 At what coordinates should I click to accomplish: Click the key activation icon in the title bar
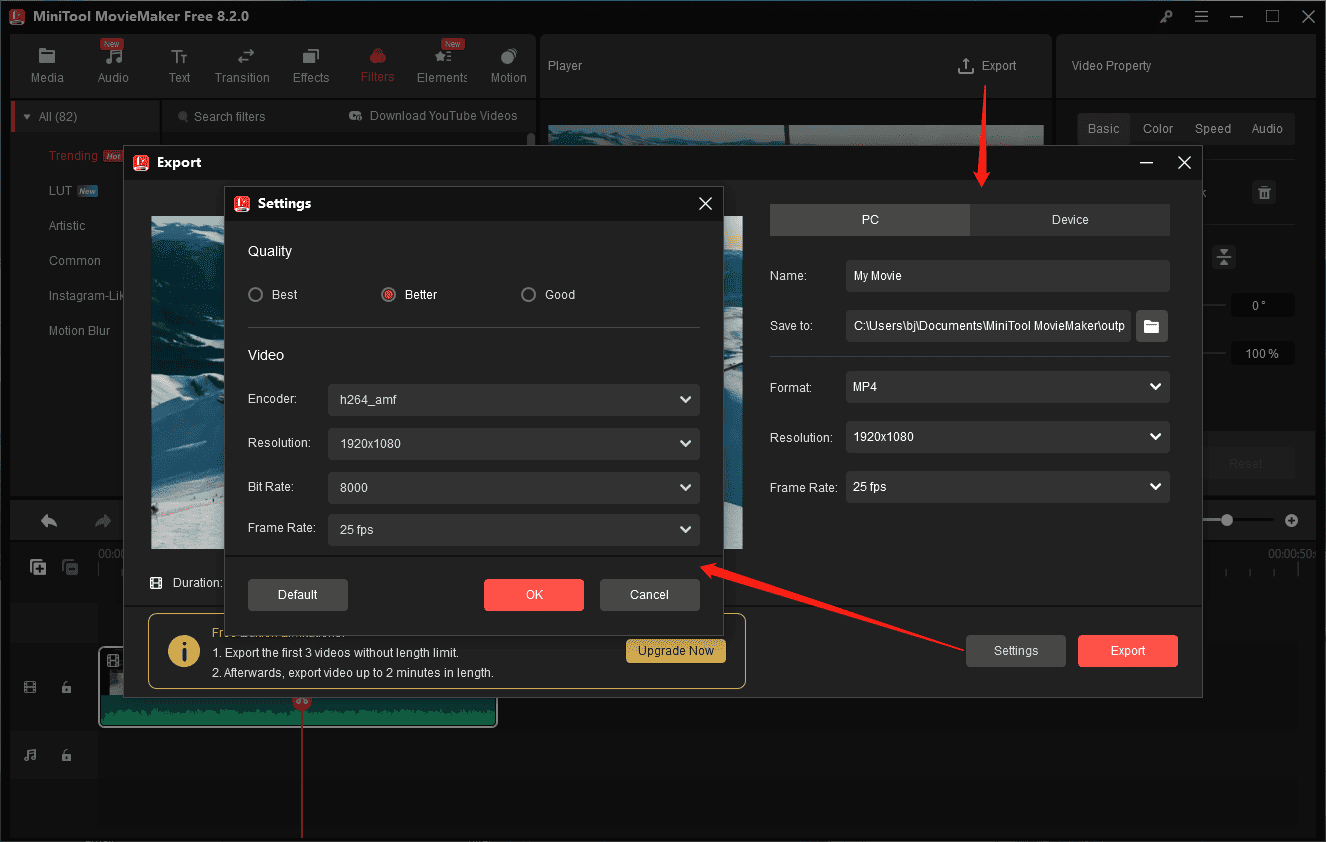click(x=1166, y=17)
